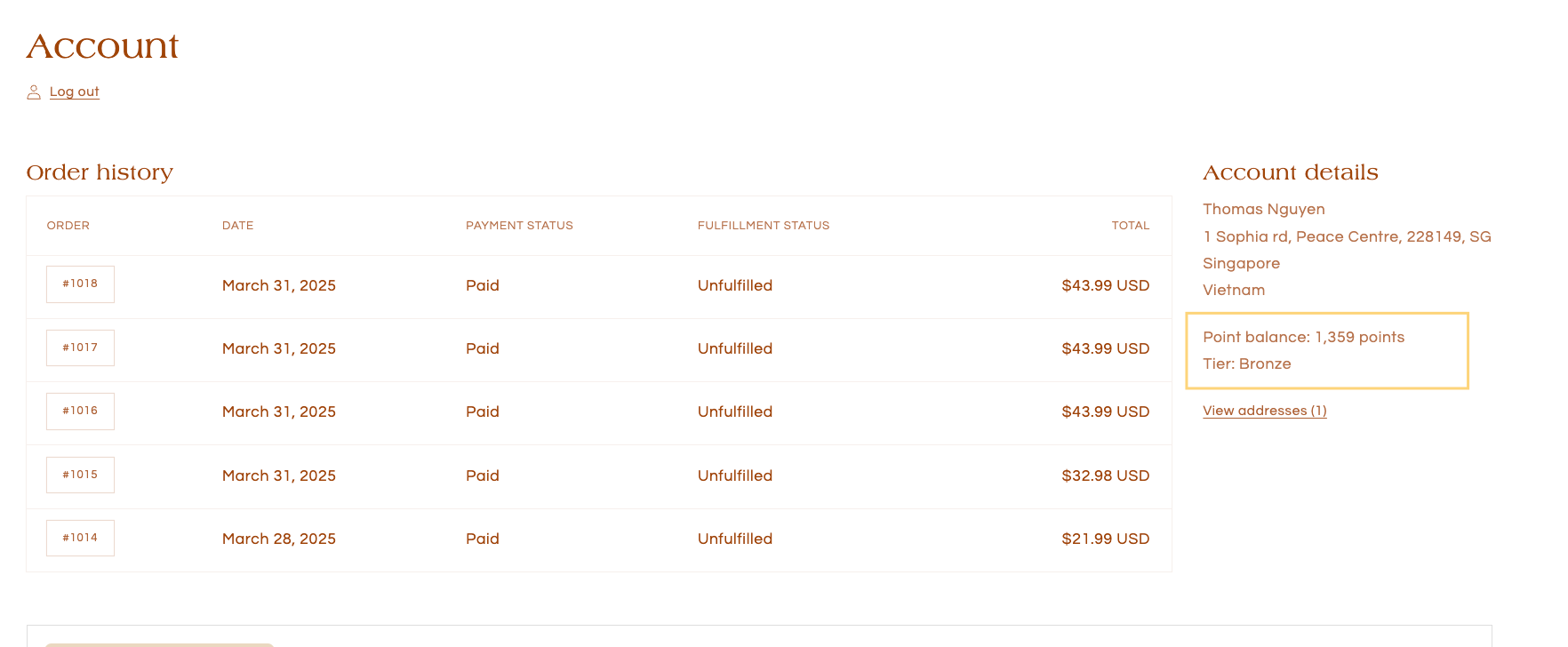Open the #1014 order
The height and width of the screenshot is (647, 1568).
(x=80, y=538)
